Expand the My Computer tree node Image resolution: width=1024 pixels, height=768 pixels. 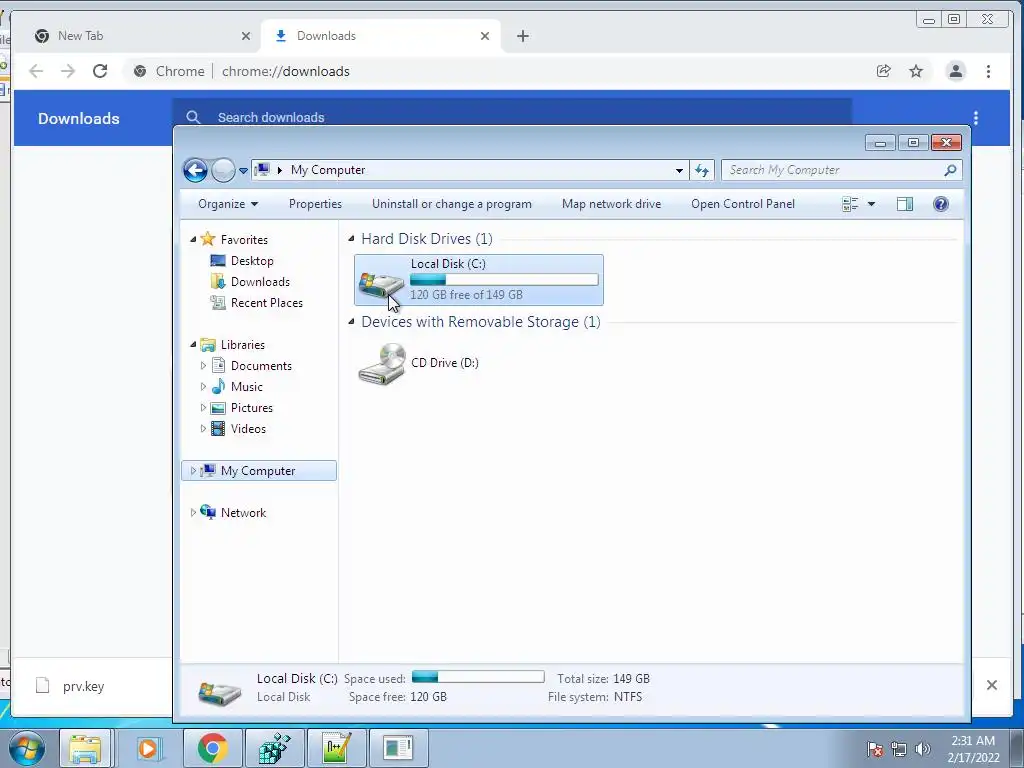193,470
